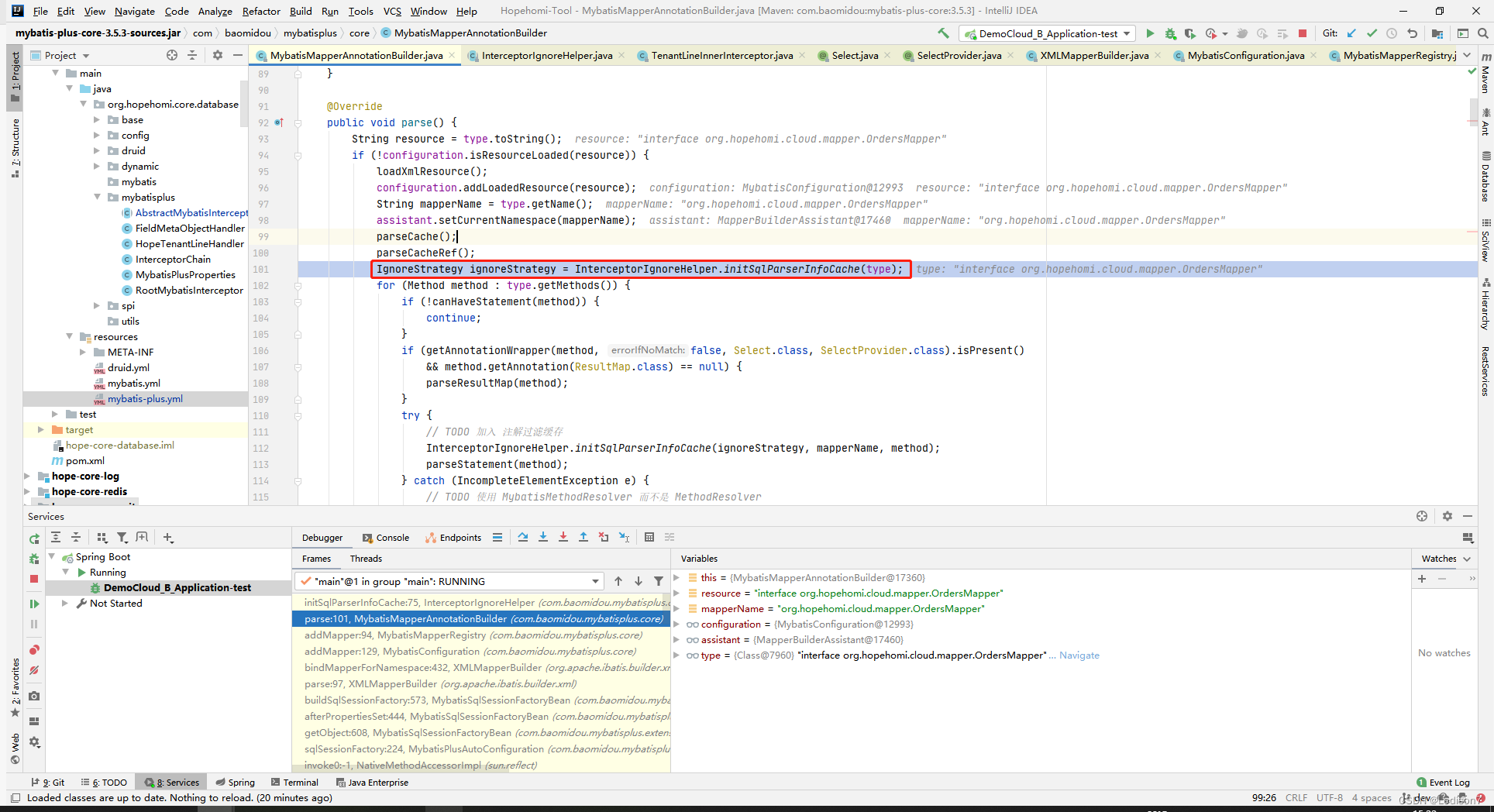
Task: Expand the META-INF folder
Action: point(83,352)
